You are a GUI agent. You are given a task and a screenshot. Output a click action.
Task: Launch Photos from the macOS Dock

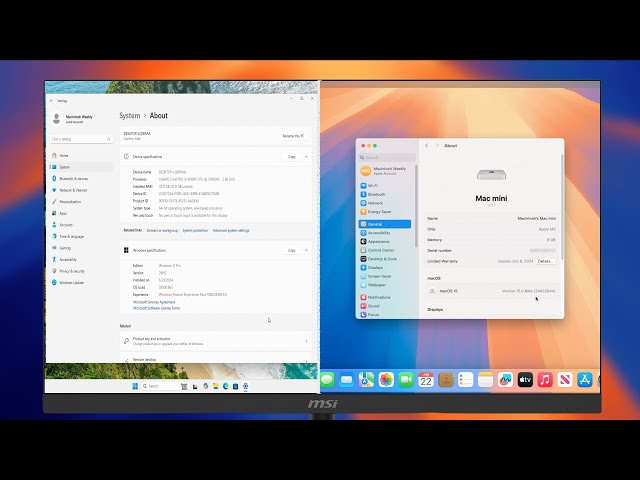pyautogui.click(x=386, y=380)
